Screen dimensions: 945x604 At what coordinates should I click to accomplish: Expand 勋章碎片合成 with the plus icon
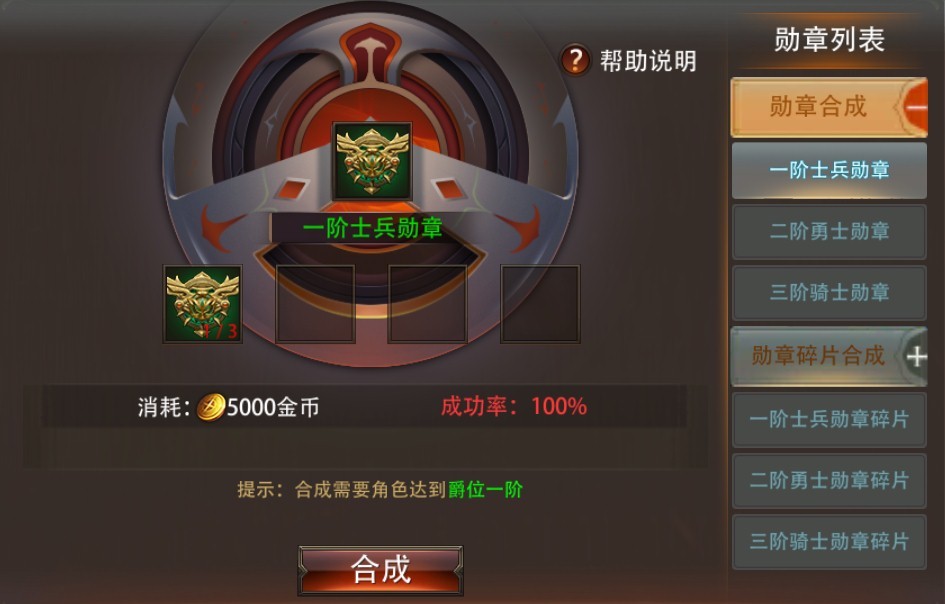[x=917, y=357]
